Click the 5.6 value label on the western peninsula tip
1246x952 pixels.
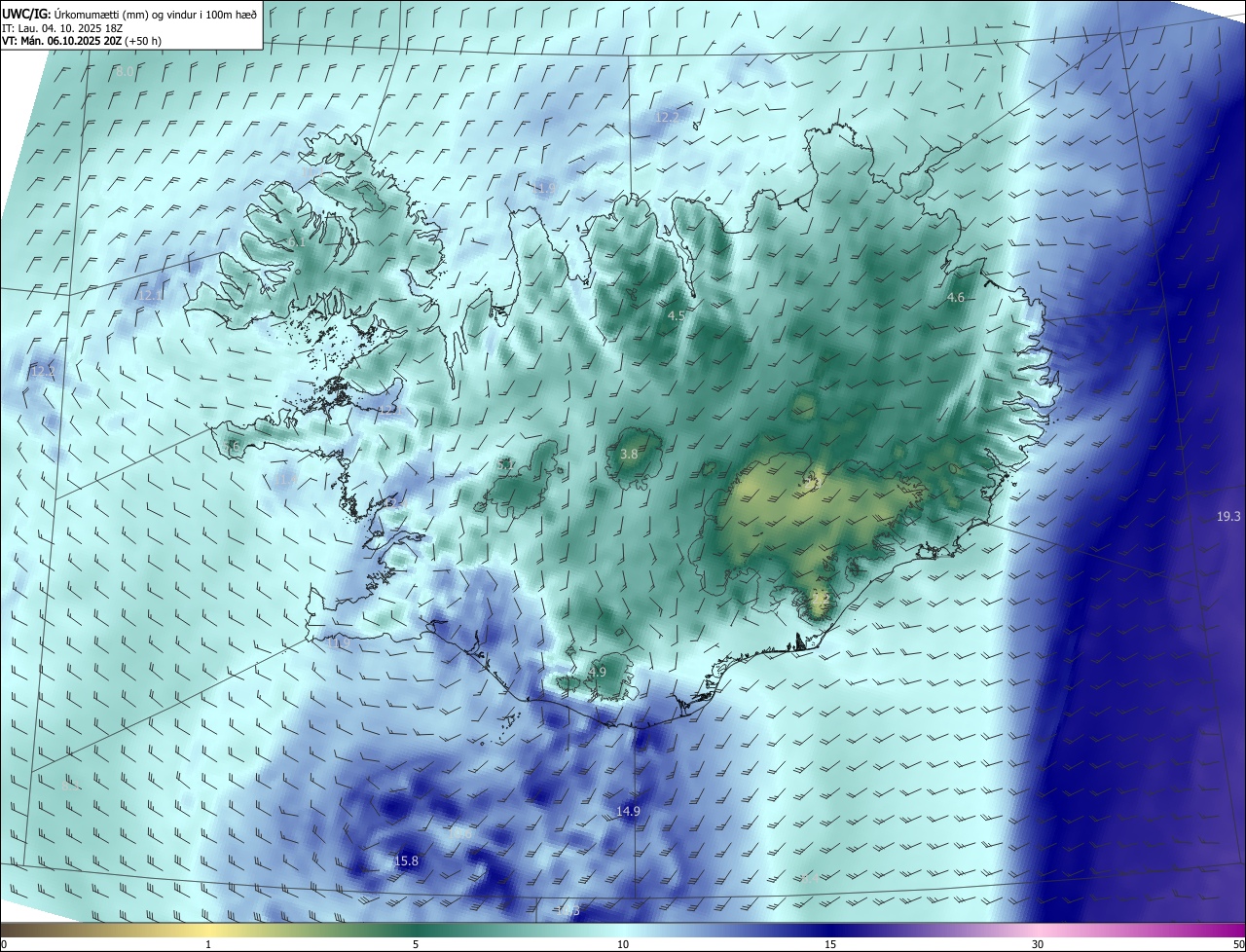click(231, 447)
